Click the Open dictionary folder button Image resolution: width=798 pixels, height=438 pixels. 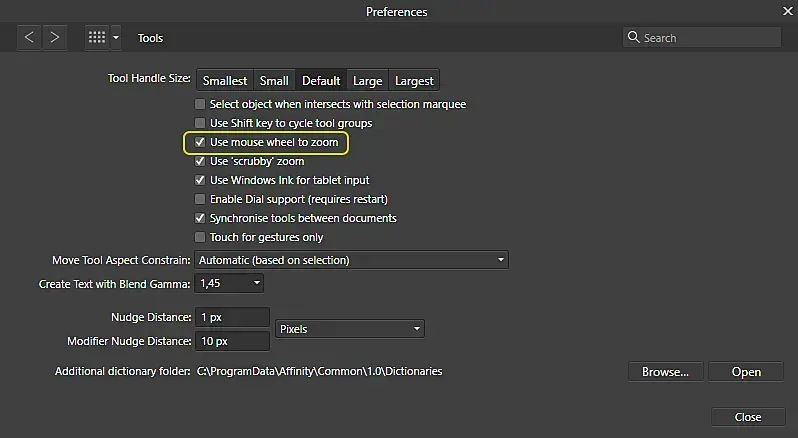tap(746, 372)
